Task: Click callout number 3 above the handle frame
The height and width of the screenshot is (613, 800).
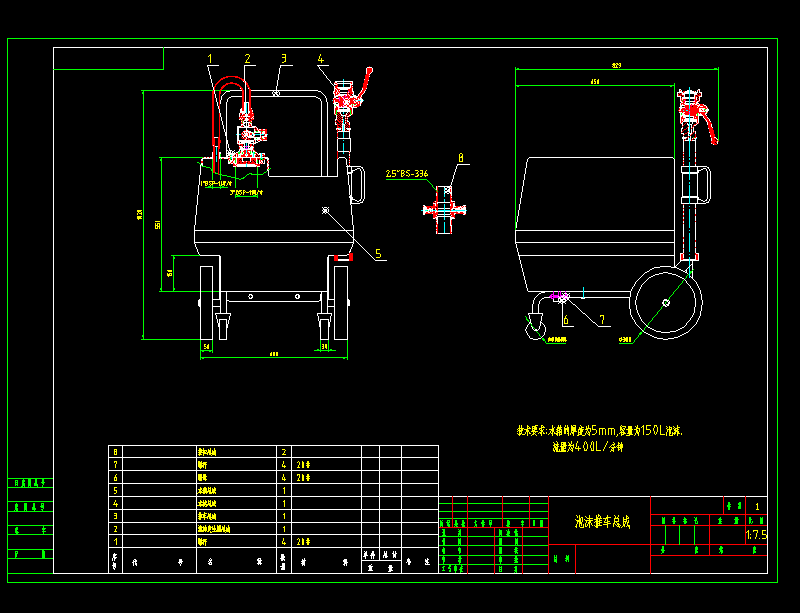Action: 283,58
